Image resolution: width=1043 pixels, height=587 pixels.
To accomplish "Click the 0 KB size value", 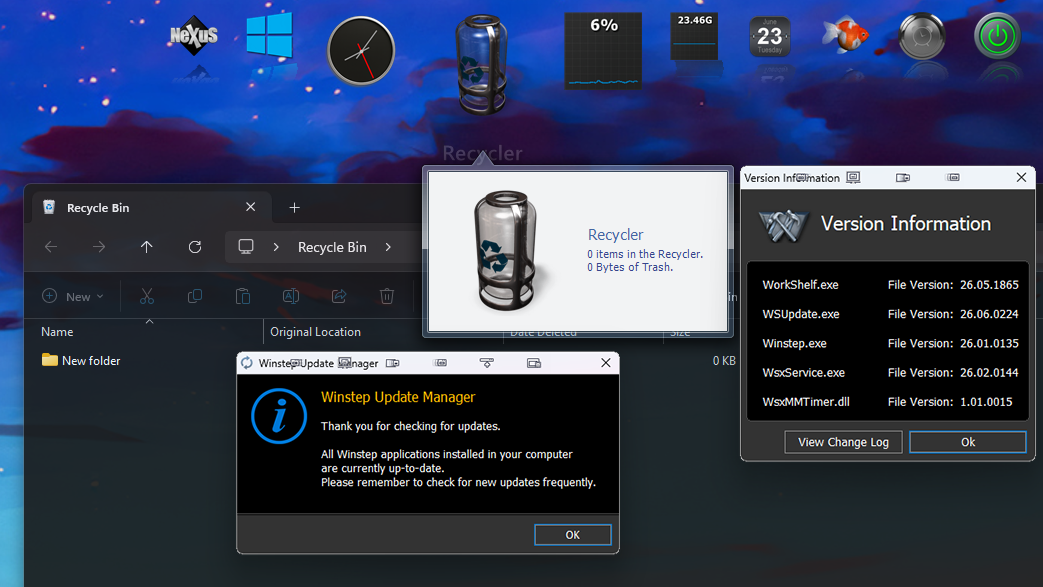I will 724,361.
